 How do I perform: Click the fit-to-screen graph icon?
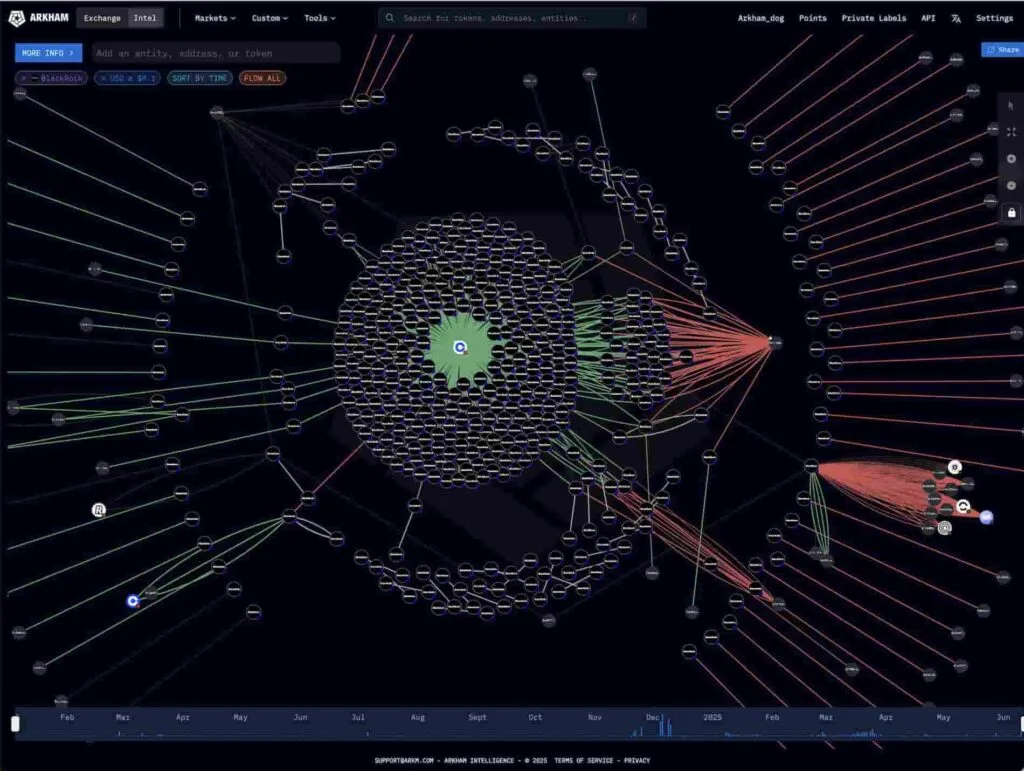point(1011,132)
